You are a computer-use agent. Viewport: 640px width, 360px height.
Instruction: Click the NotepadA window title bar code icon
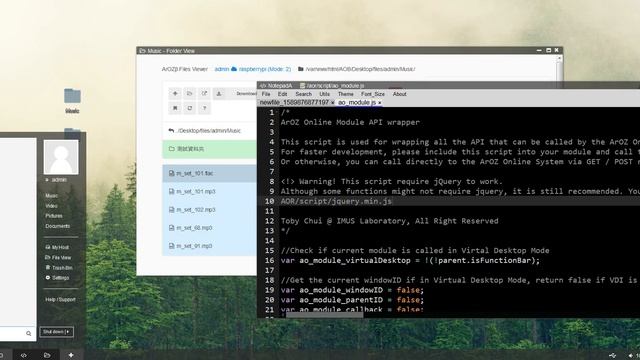point(263,86)
